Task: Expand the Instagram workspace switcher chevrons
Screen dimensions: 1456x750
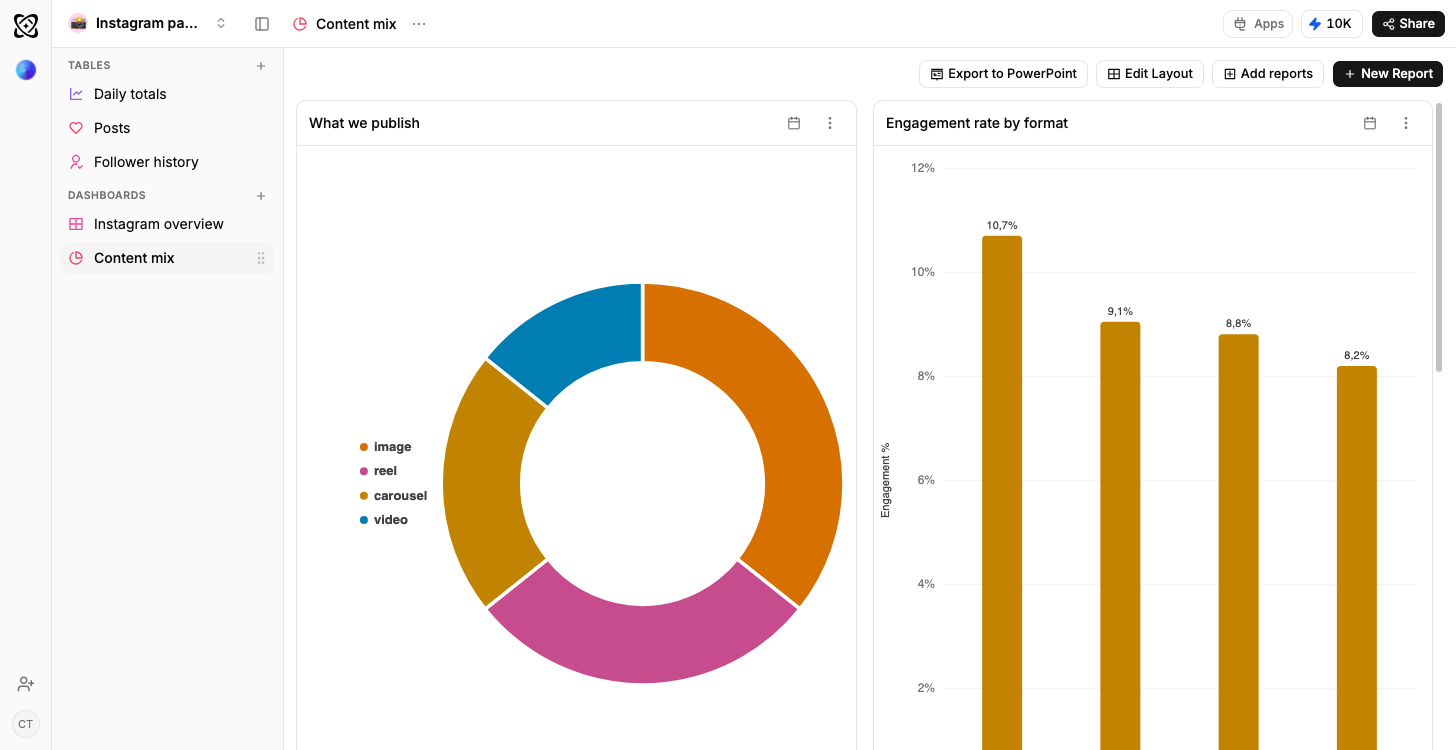Action: click(x=221, y=23)
